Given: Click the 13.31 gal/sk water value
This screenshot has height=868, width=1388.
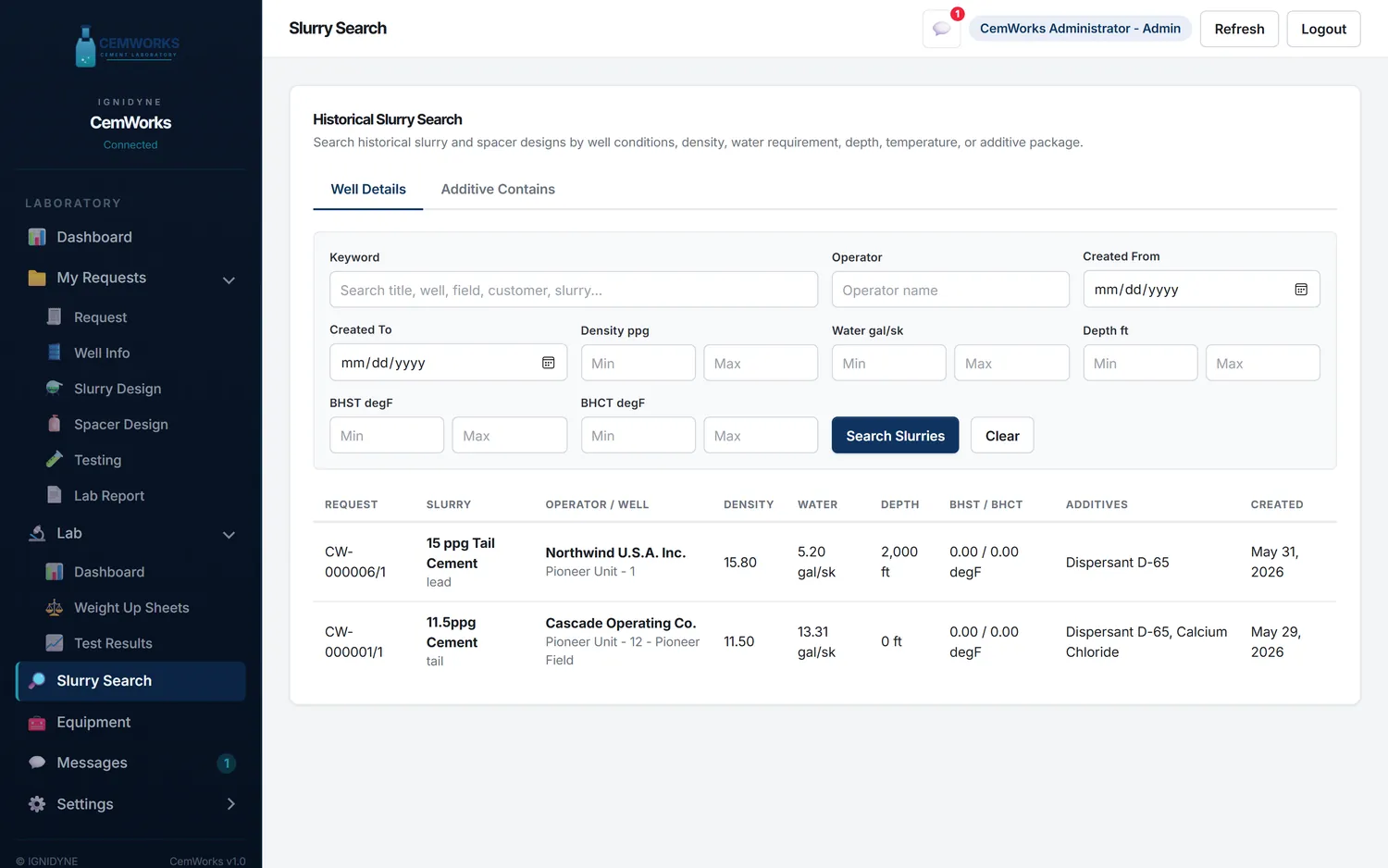Looking at the screenshot, I should pyautogui.click(x=817, y=641).
